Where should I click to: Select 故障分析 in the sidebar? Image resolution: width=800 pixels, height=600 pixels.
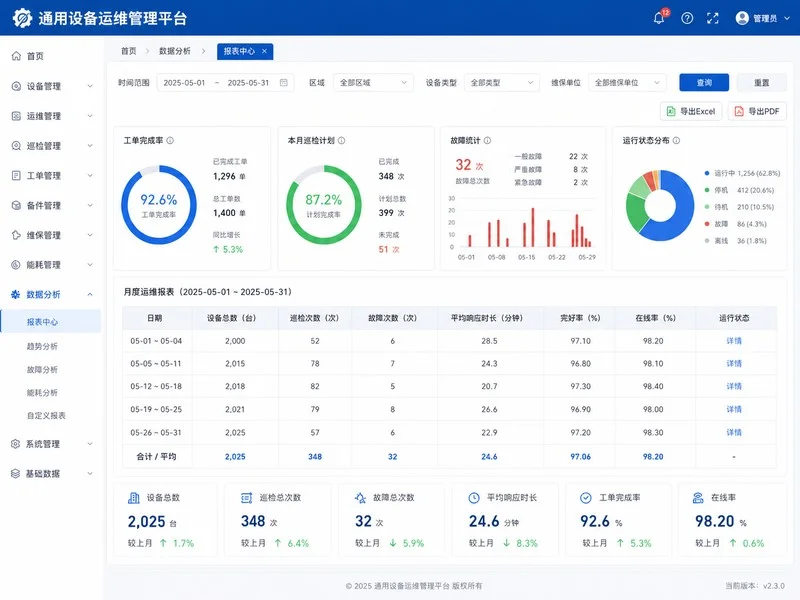point(42,369)
